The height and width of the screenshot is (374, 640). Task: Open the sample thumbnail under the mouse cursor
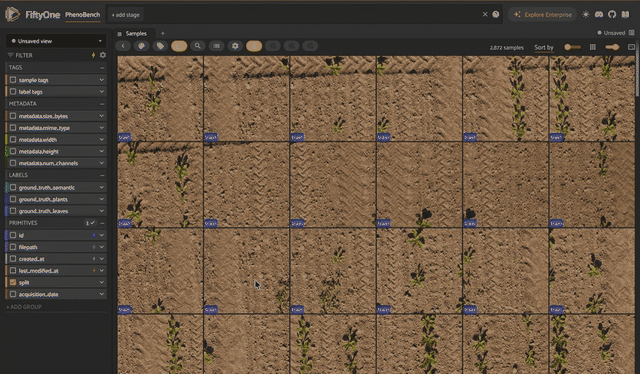[246, 271]
